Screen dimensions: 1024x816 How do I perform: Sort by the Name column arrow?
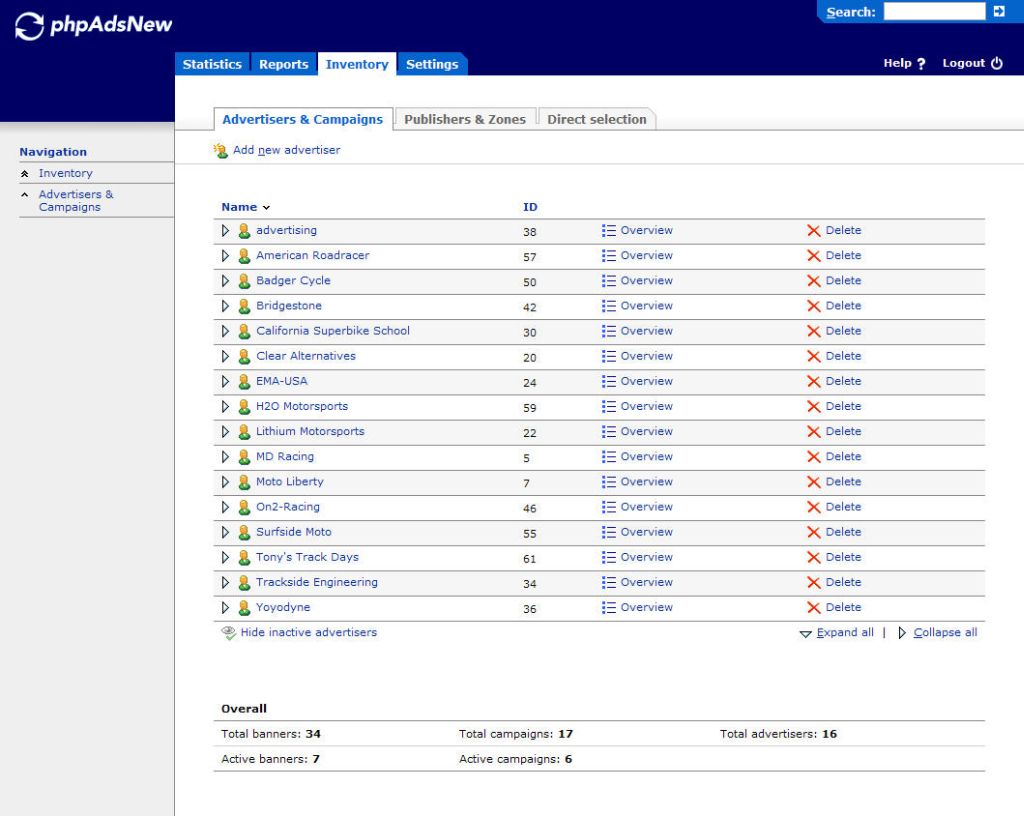click(x=266, y=208)
